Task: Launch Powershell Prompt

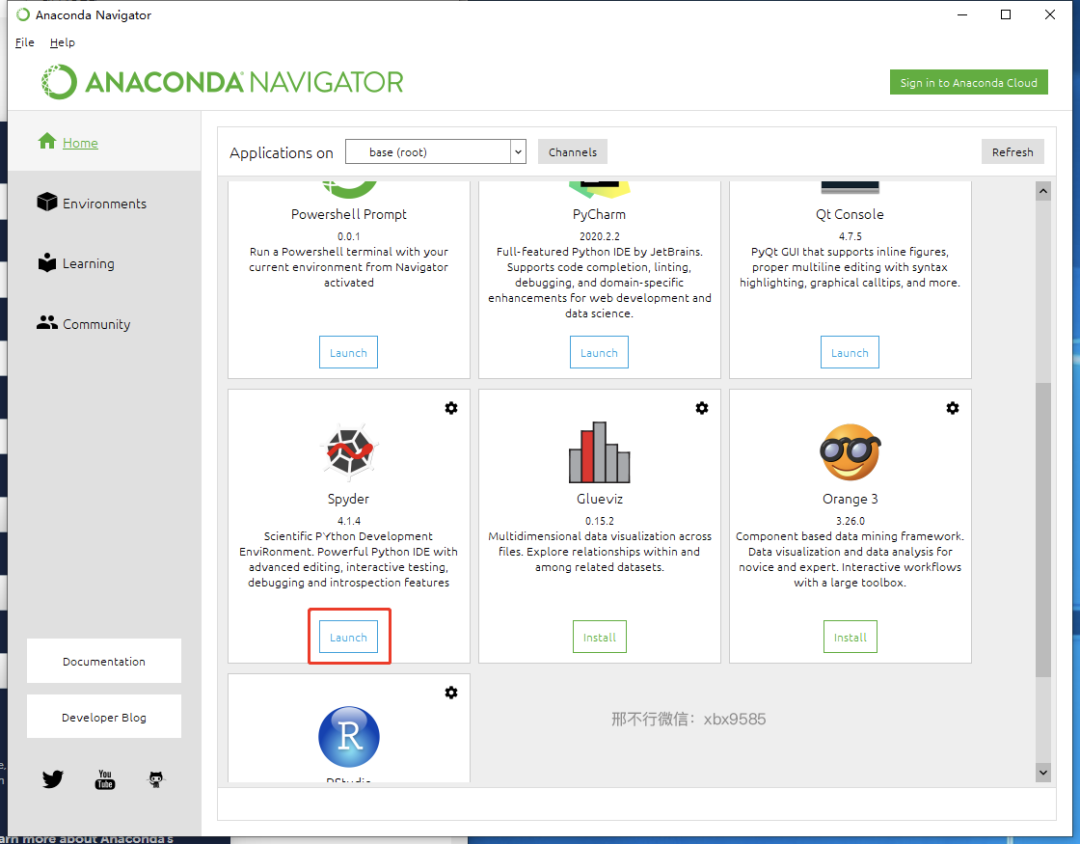Action: click(349, 352)
